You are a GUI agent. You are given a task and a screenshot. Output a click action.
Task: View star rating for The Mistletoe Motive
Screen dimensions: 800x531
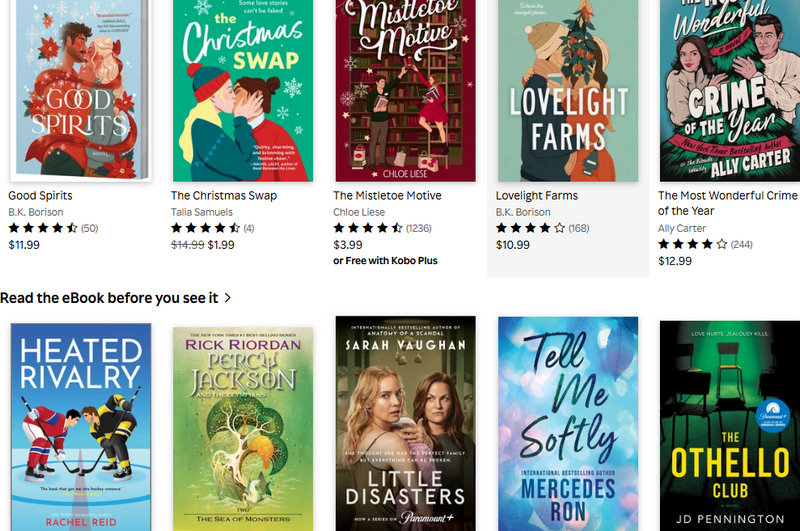click(382, 228)
